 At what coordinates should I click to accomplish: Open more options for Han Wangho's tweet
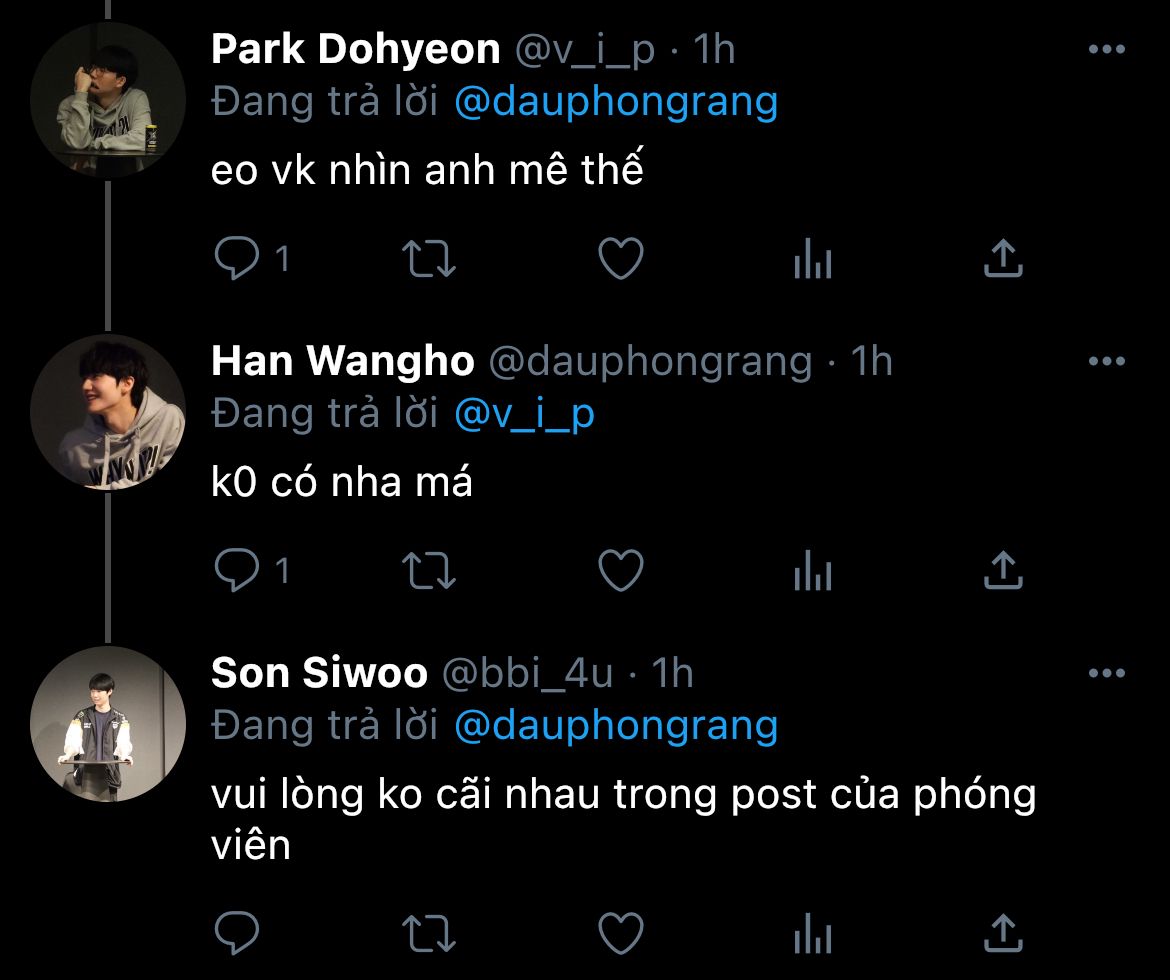pos(1107,361)
